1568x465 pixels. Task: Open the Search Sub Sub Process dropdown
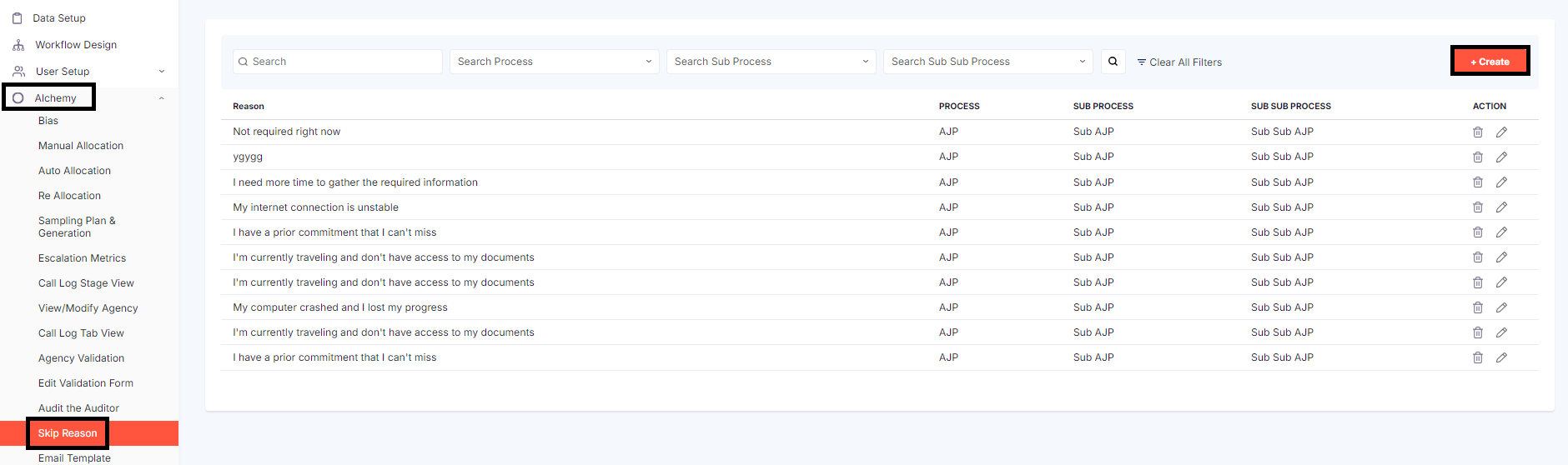(988, 62)
